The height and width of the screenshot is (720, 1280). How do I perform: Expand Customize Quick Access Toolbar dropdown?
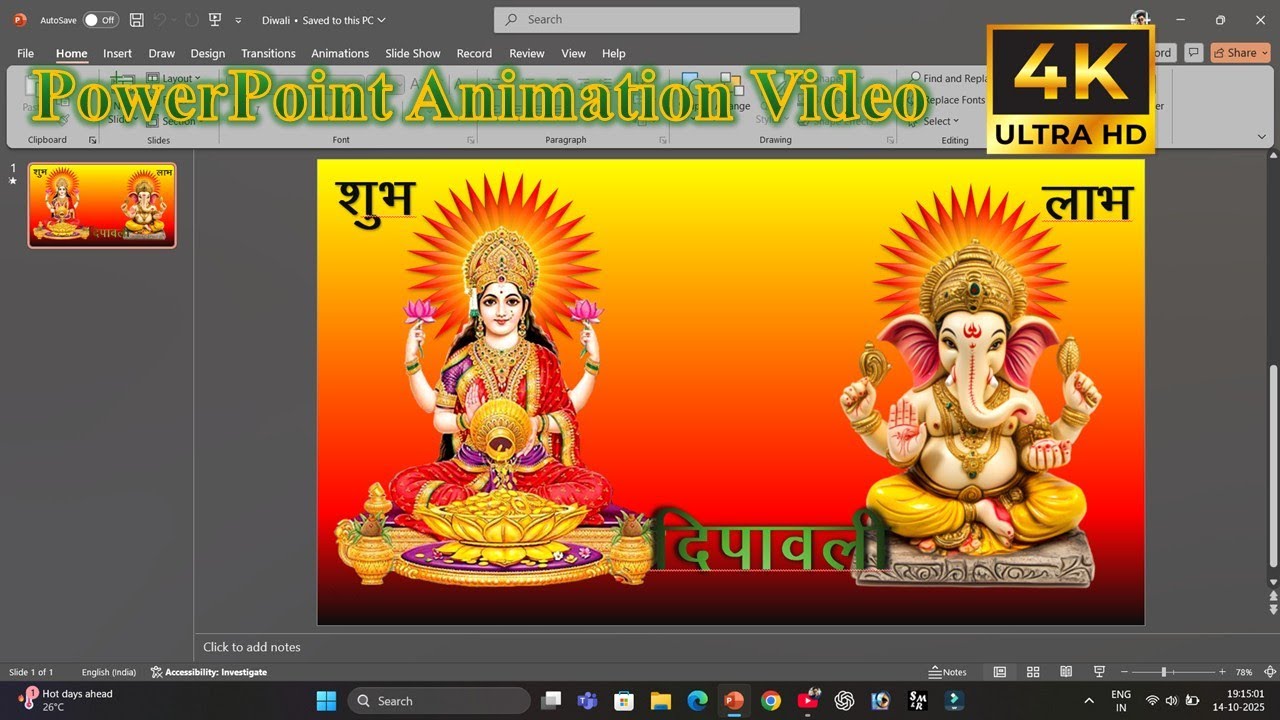(238, 20)
